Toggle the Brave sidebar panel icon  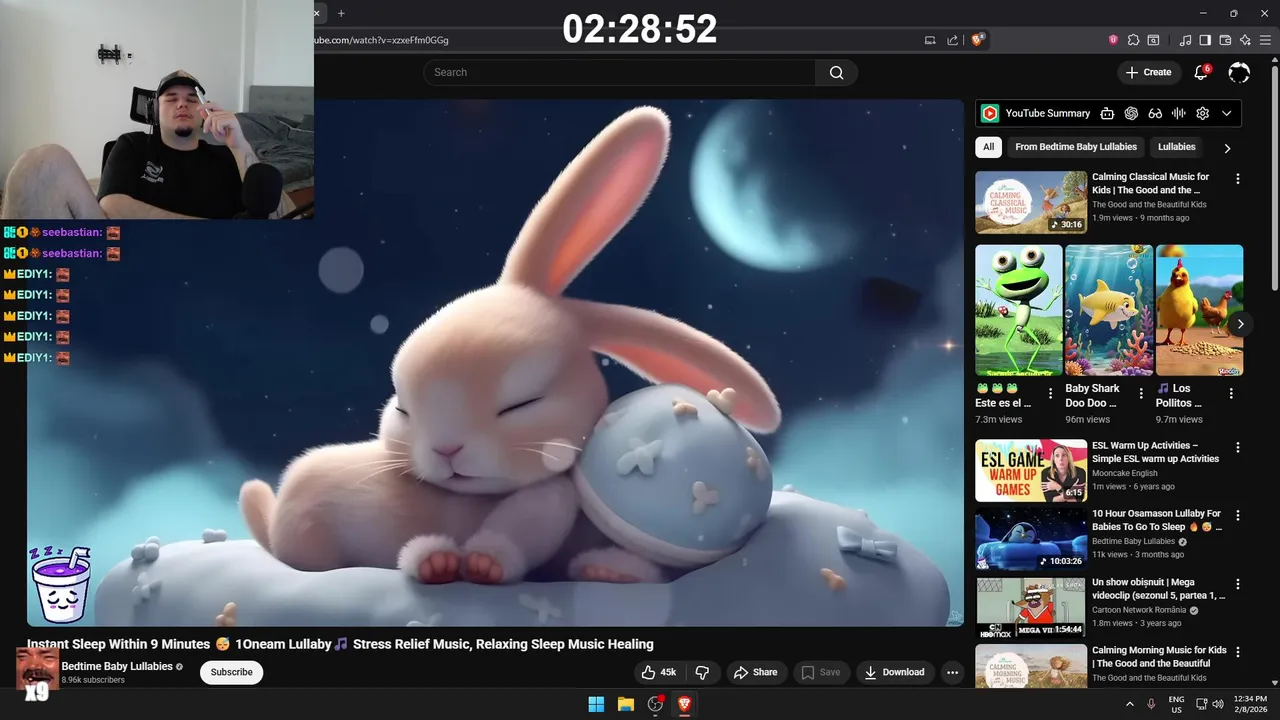[1205, 40]
